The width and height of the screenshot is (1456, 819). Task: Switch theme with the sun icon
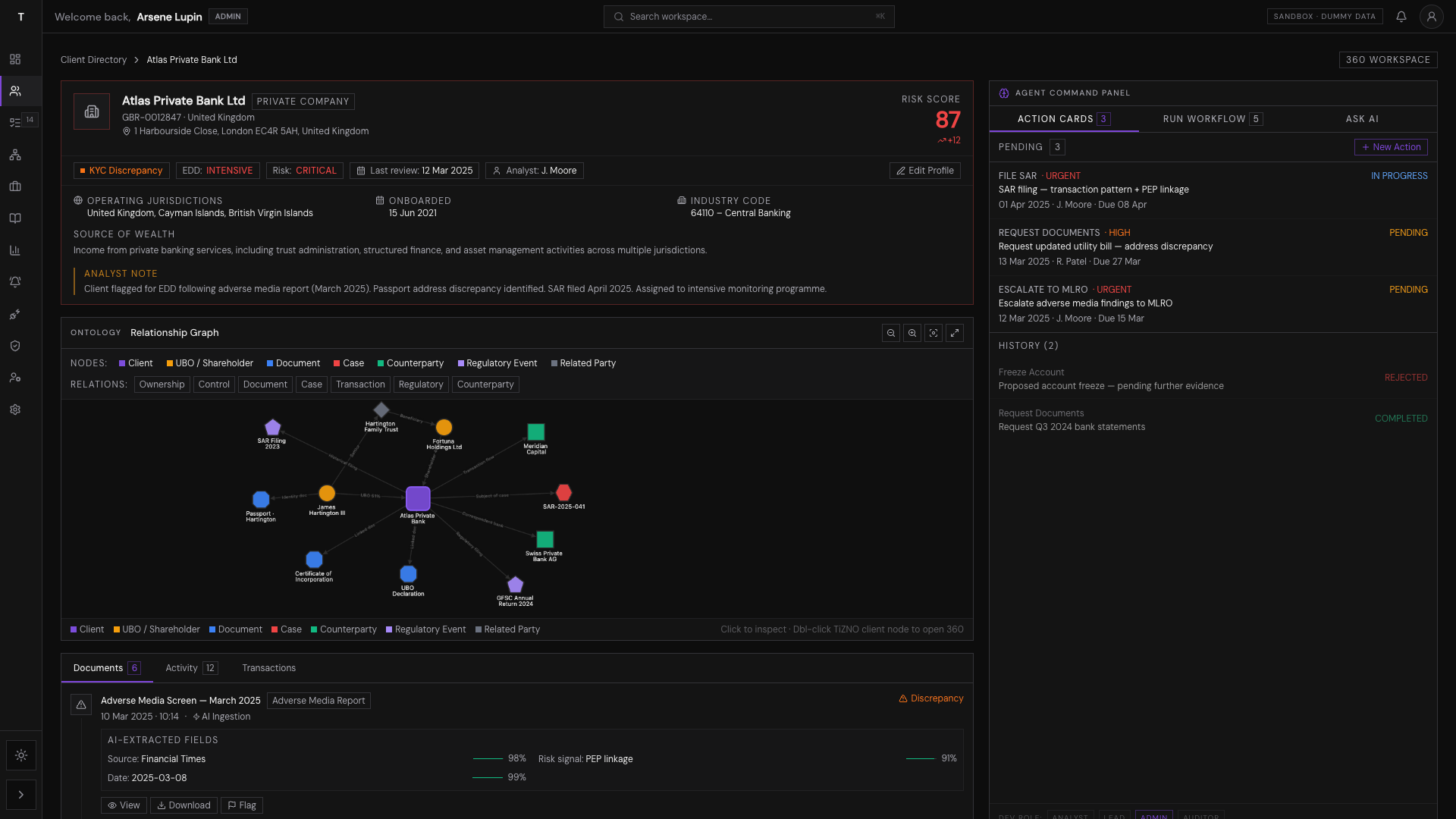point(21,755)
